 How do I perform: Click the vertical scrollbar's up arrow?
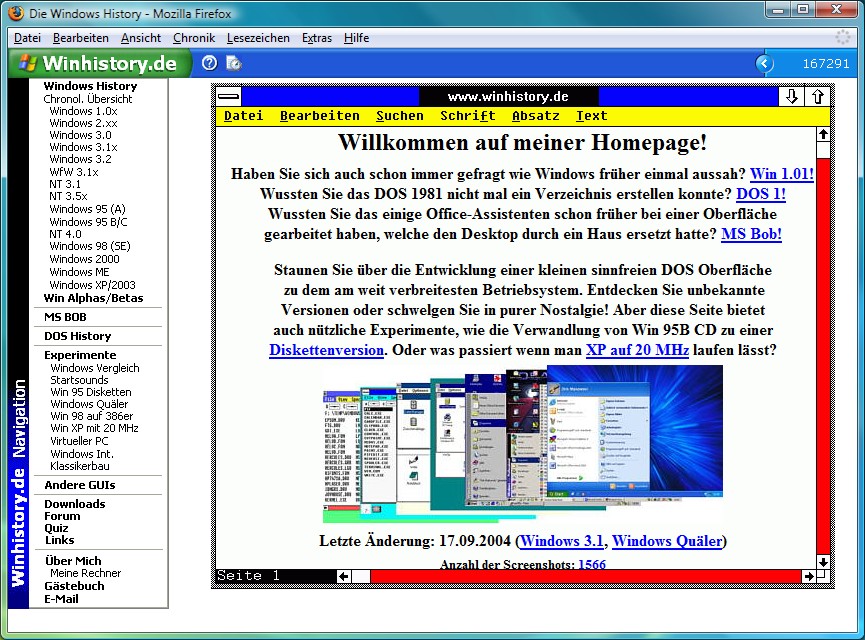823,134
